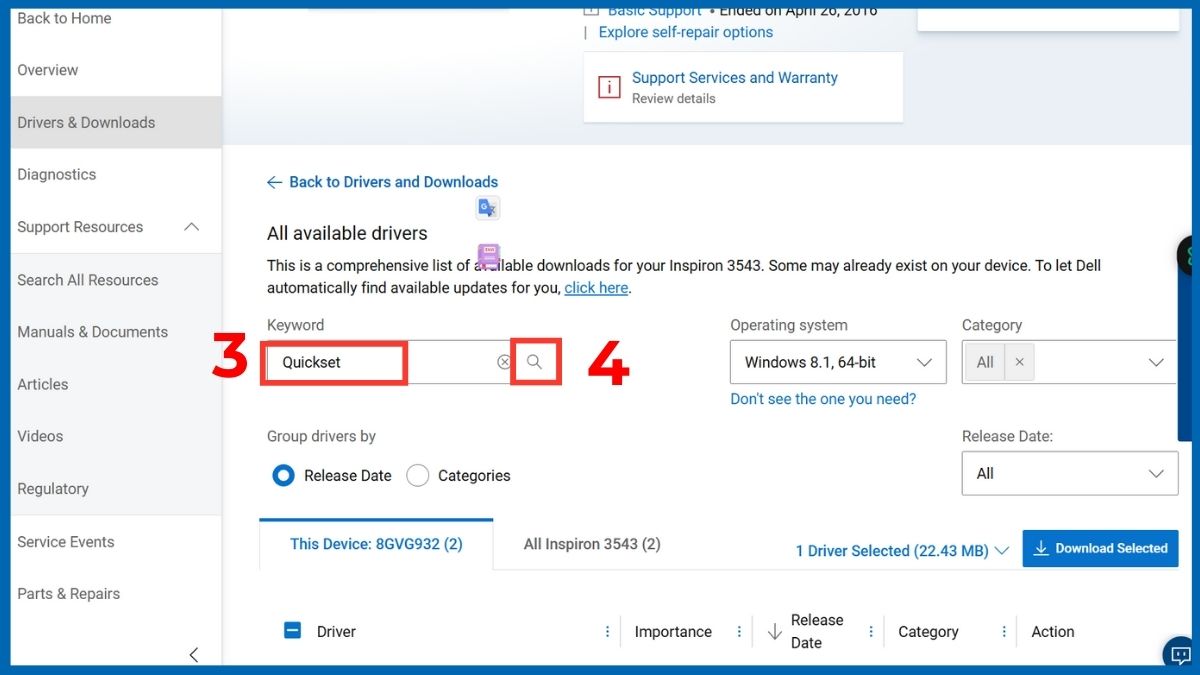Image resolution: width=1200 pixels, height=675 pixels.
Task: Open the Operating system dropdown
Action: [x=838, y=362]
